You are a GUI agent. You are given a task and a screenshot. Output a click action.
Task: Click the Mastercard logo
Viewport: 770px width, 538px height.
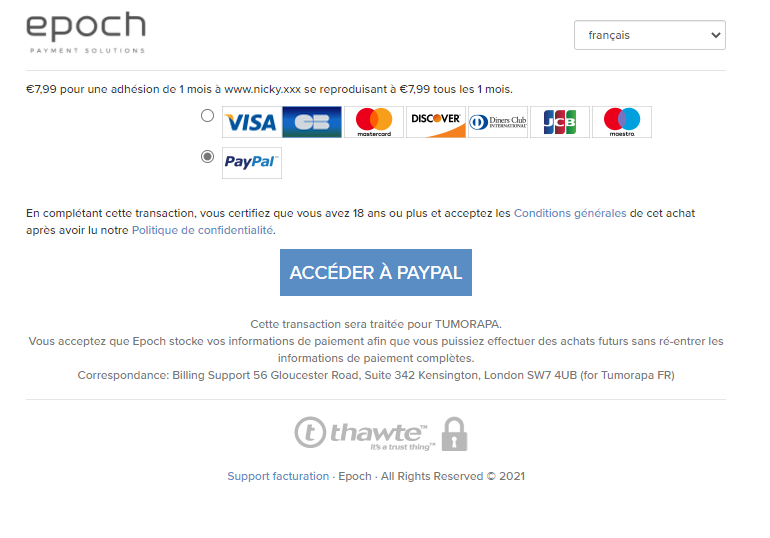(374, 122)
